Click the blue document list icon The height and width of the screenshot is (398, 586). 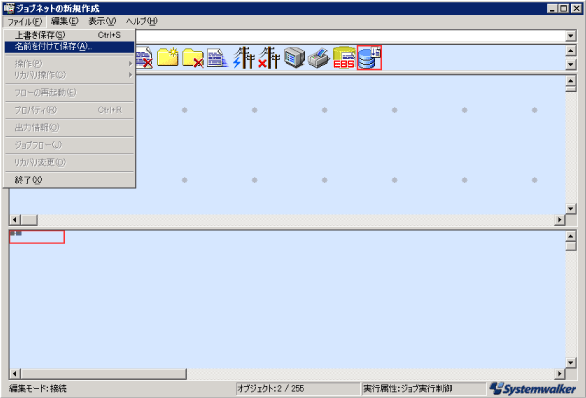pos(218,58)
